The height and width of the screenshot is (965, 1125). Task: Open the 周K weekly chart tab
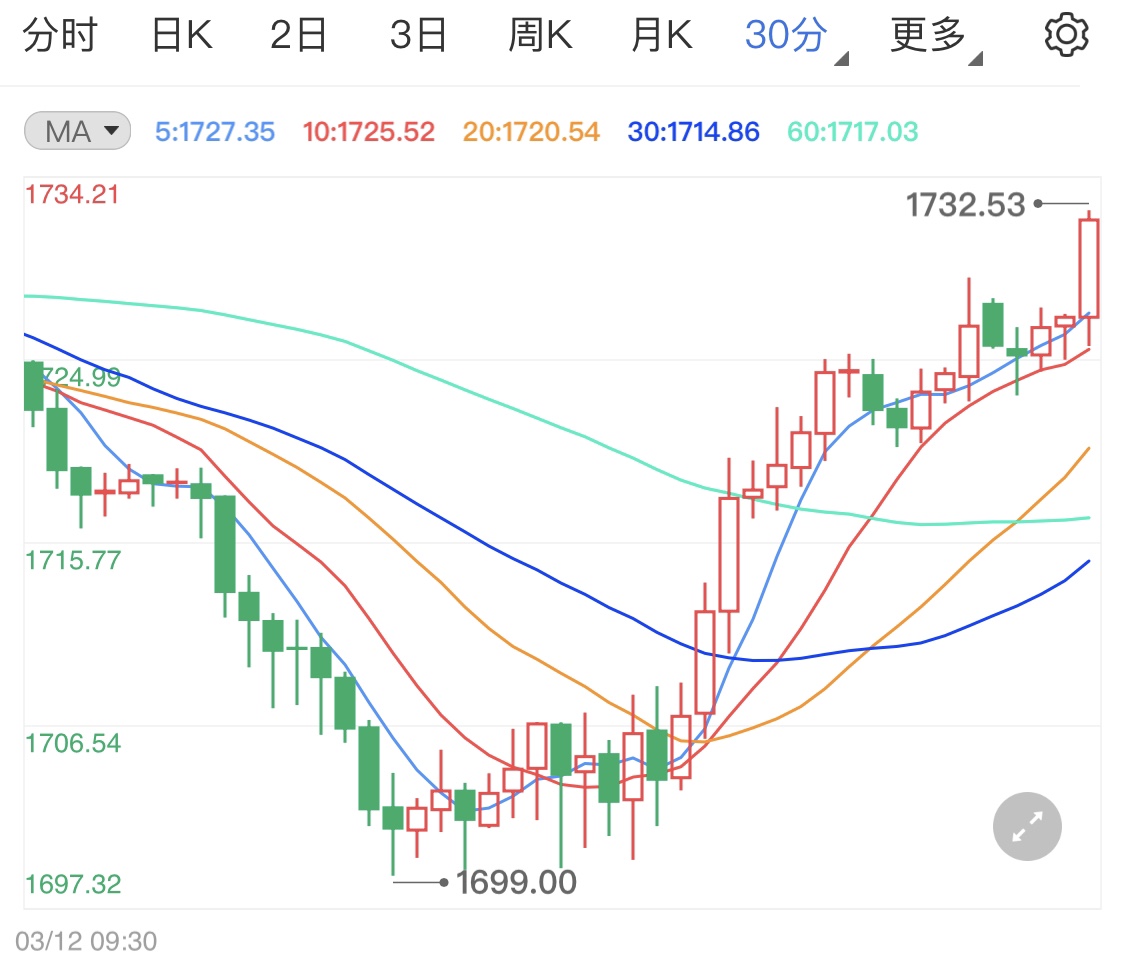[540, 34]
